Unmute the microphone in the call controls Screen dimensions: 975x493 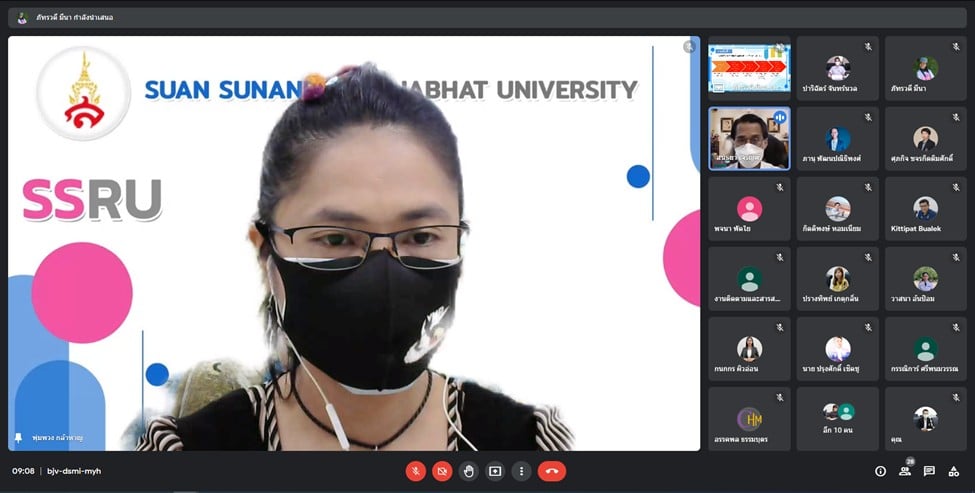click(x=415, y=471)
